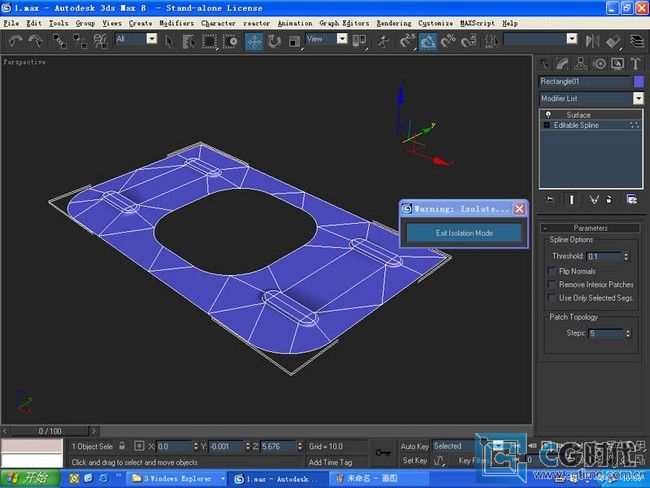Image resolution: width=650 pixels, height=488 pixels.
Task: Activate the Select and Move tool
Action: (254, 41)
